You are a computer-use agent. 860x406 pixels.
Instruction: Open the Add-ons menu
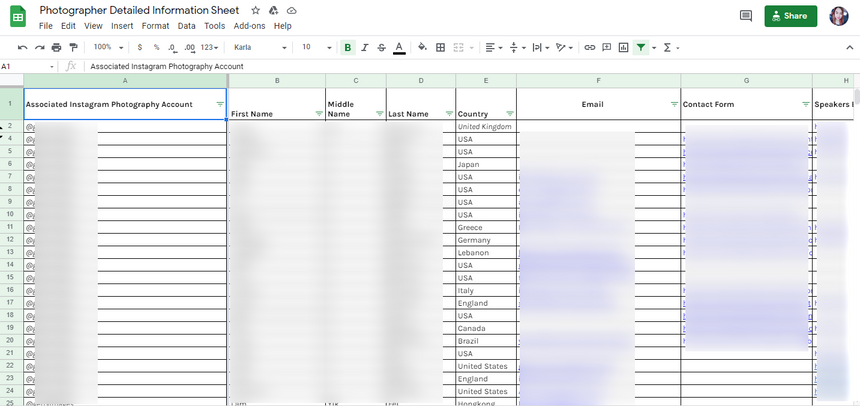point(249,26)
